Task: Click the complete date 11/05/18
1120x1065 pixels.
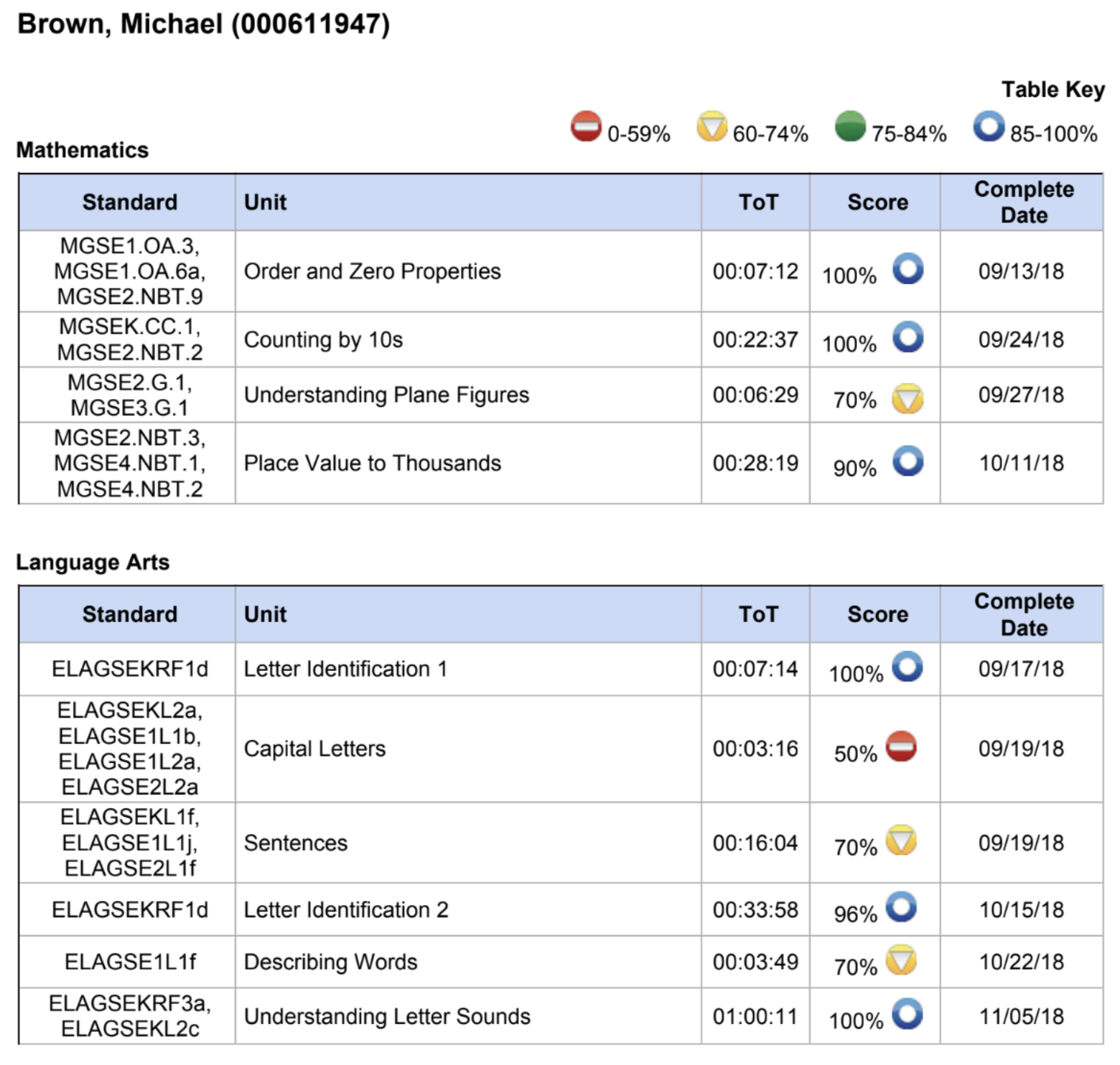Action: pos(1022,1016)
